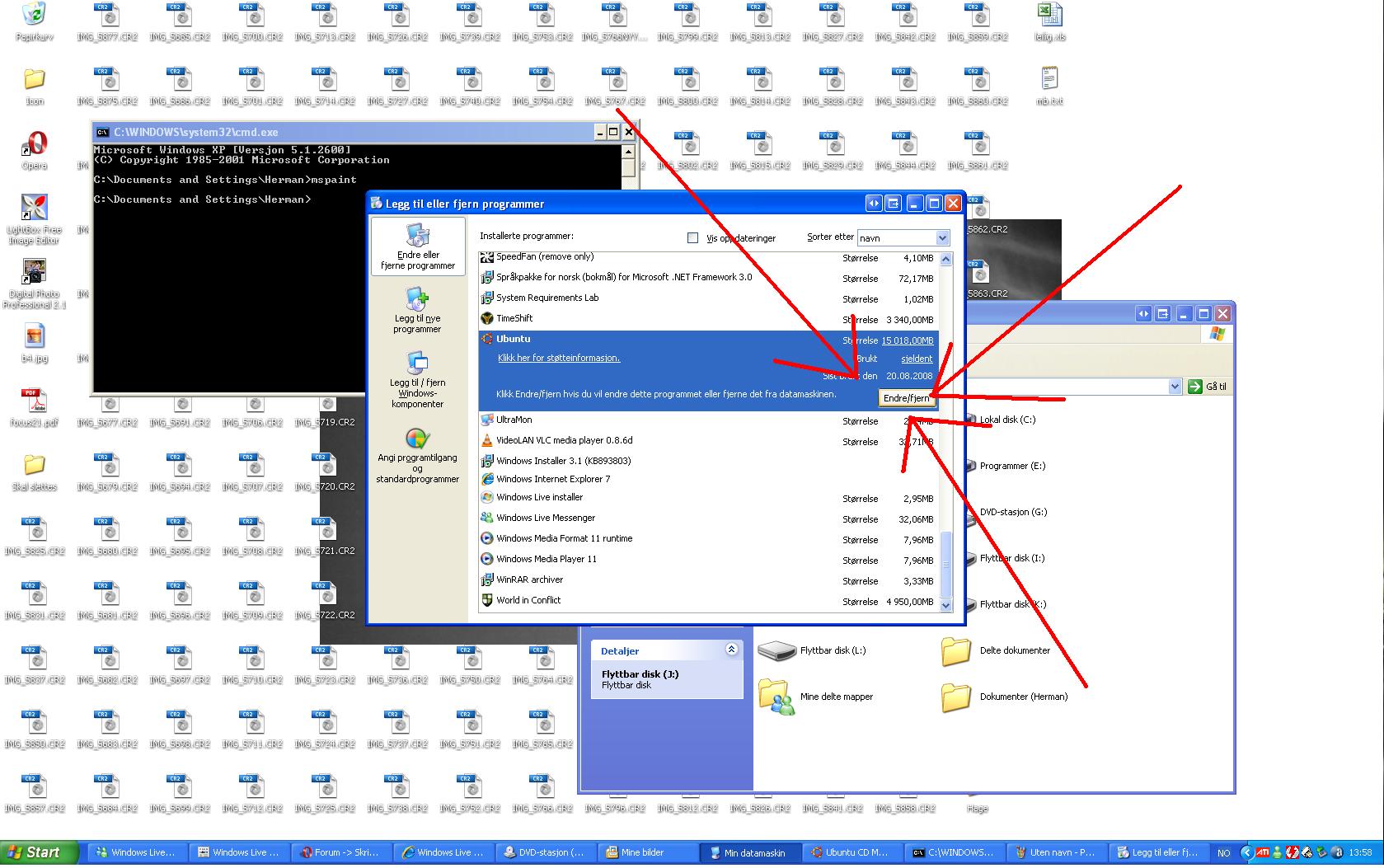Click the Ubuntu program name
This screenshot has height=868, width=1384.
(513, 339)
